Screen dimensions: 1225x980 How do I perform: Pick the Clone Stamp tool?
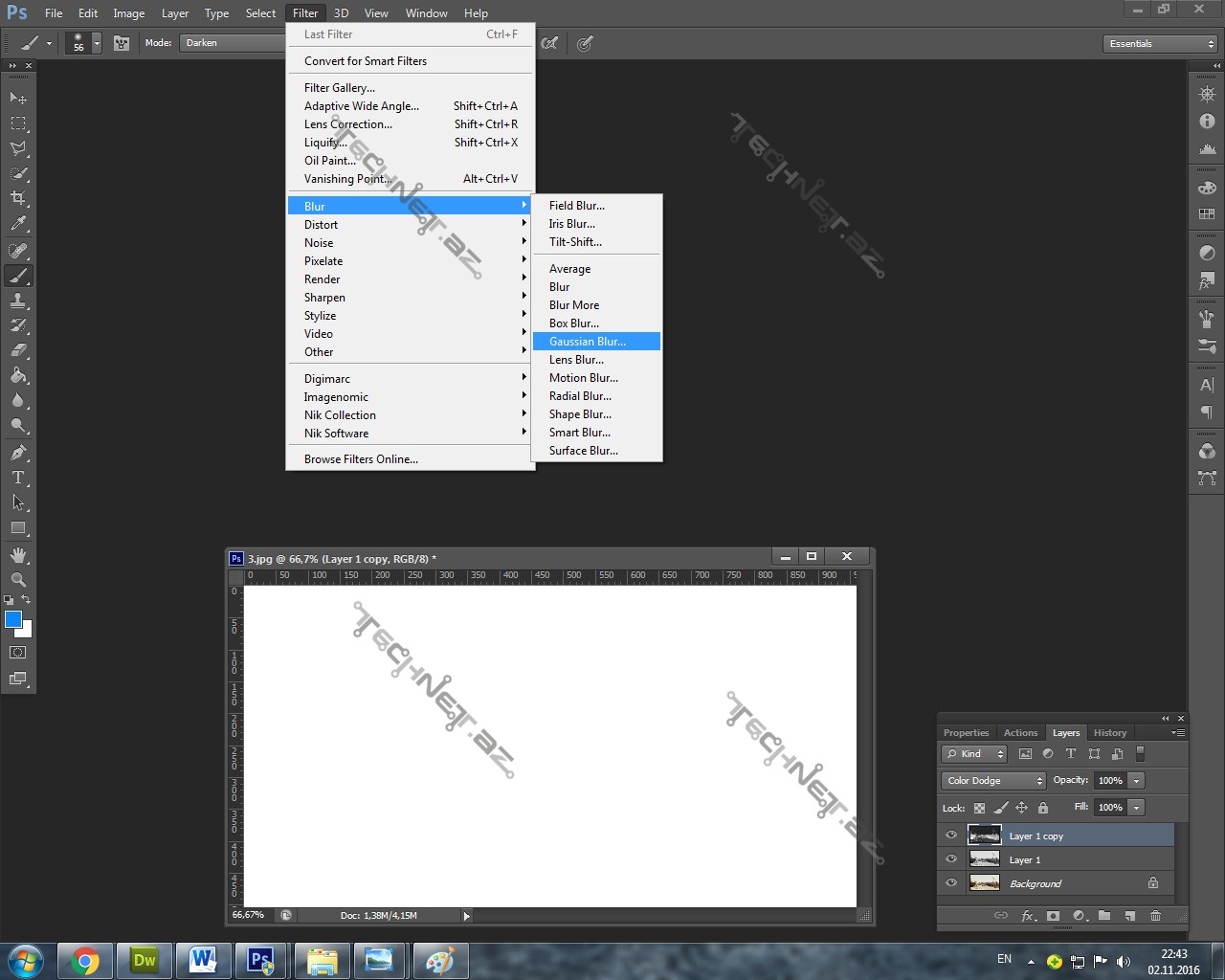18,301
